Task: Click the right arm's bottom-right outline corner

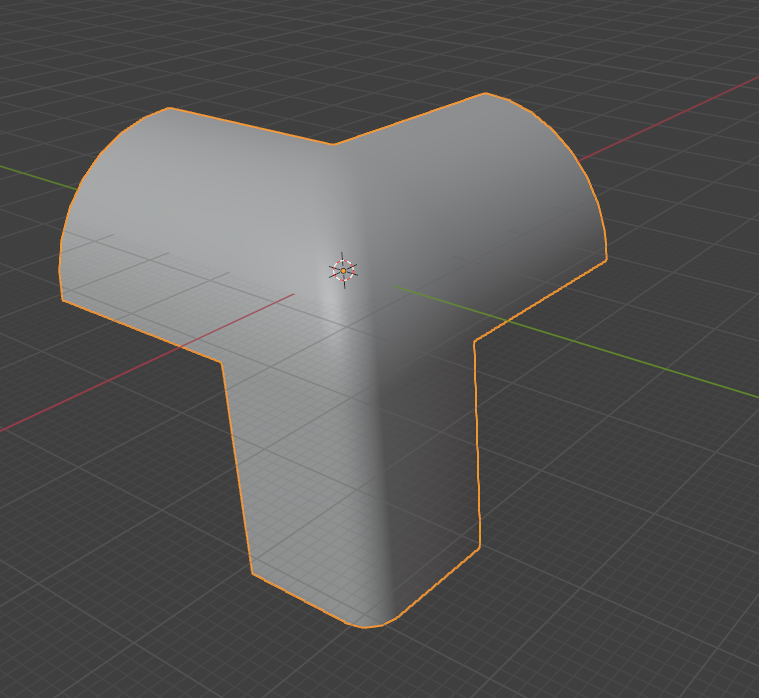Action: coord(606,261)
